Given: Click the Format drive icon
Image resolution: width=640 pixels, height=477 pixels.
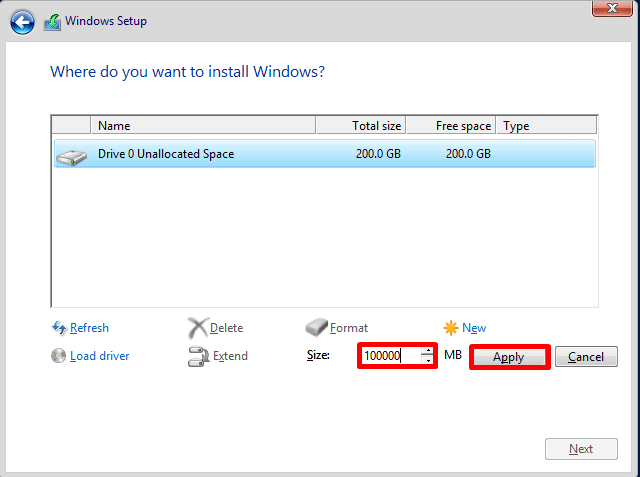Looking at the screenshot, I should (x=316, y=328).
